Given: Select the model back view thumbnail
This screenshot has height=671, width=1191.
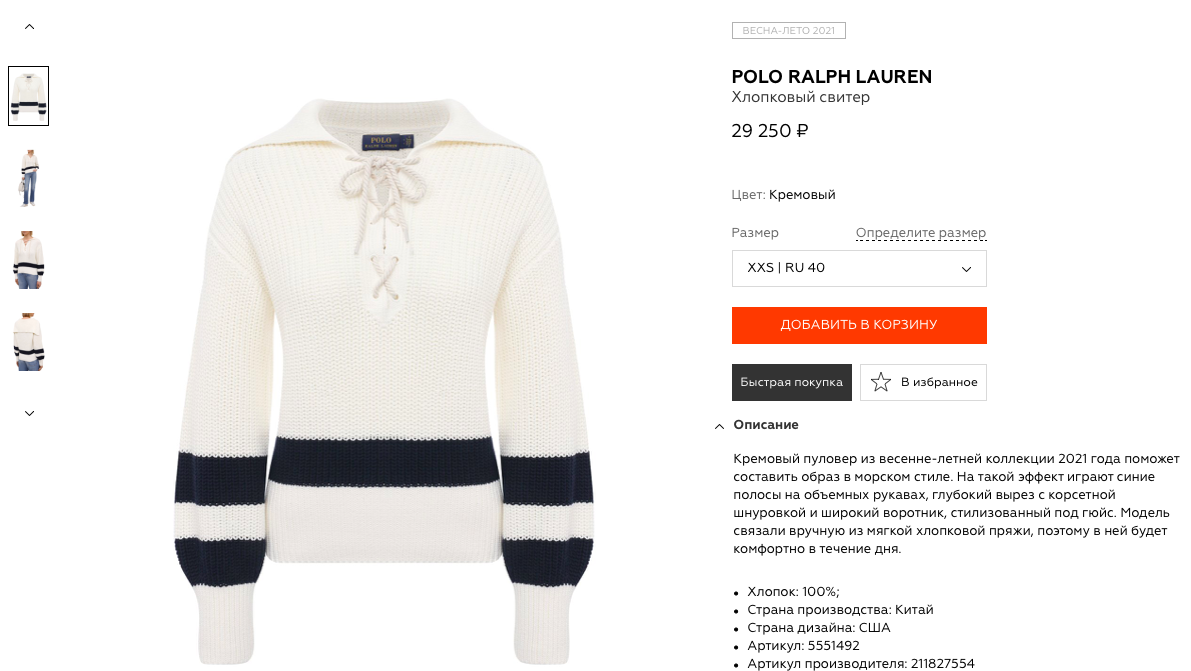Looking at the screenshot, I should coord(29,342).
